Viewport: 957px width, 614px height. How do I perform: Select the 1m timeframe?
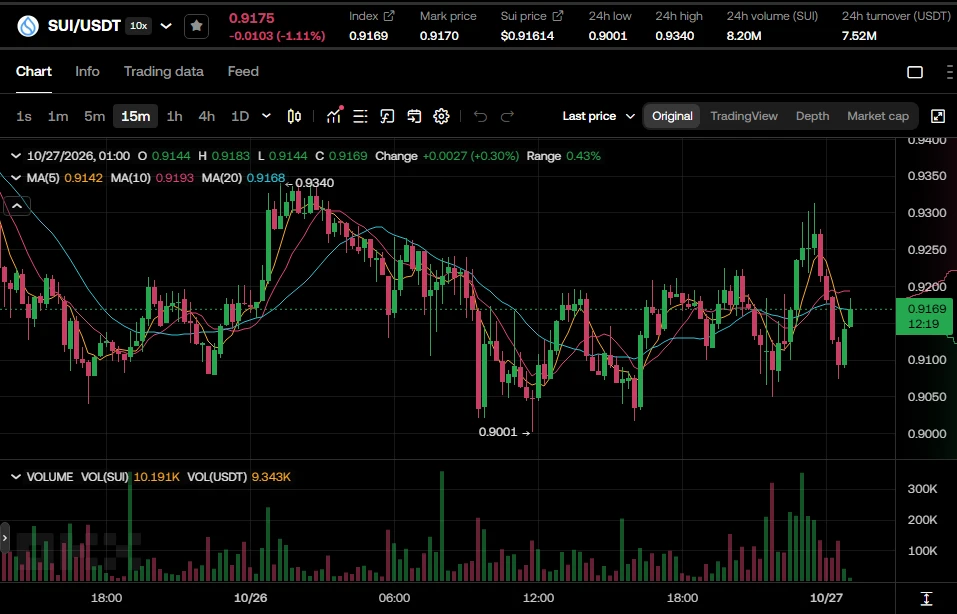pyautogui.click(x=58, y=116)
